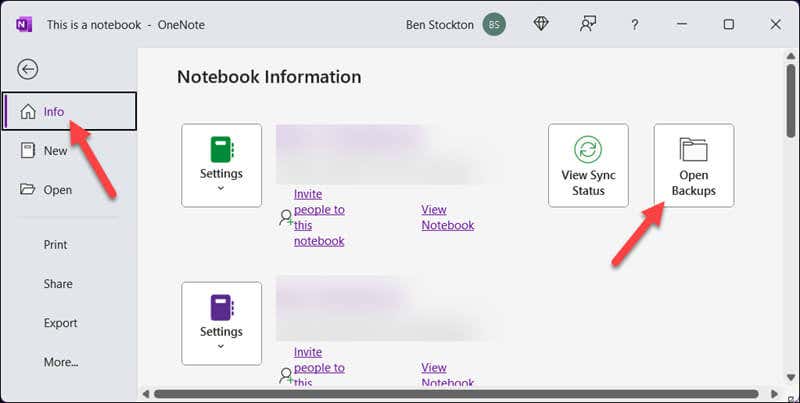Open the More... sidebar entry
The width and height of the screenshot is (800, 403).
[x=61, y=362]
